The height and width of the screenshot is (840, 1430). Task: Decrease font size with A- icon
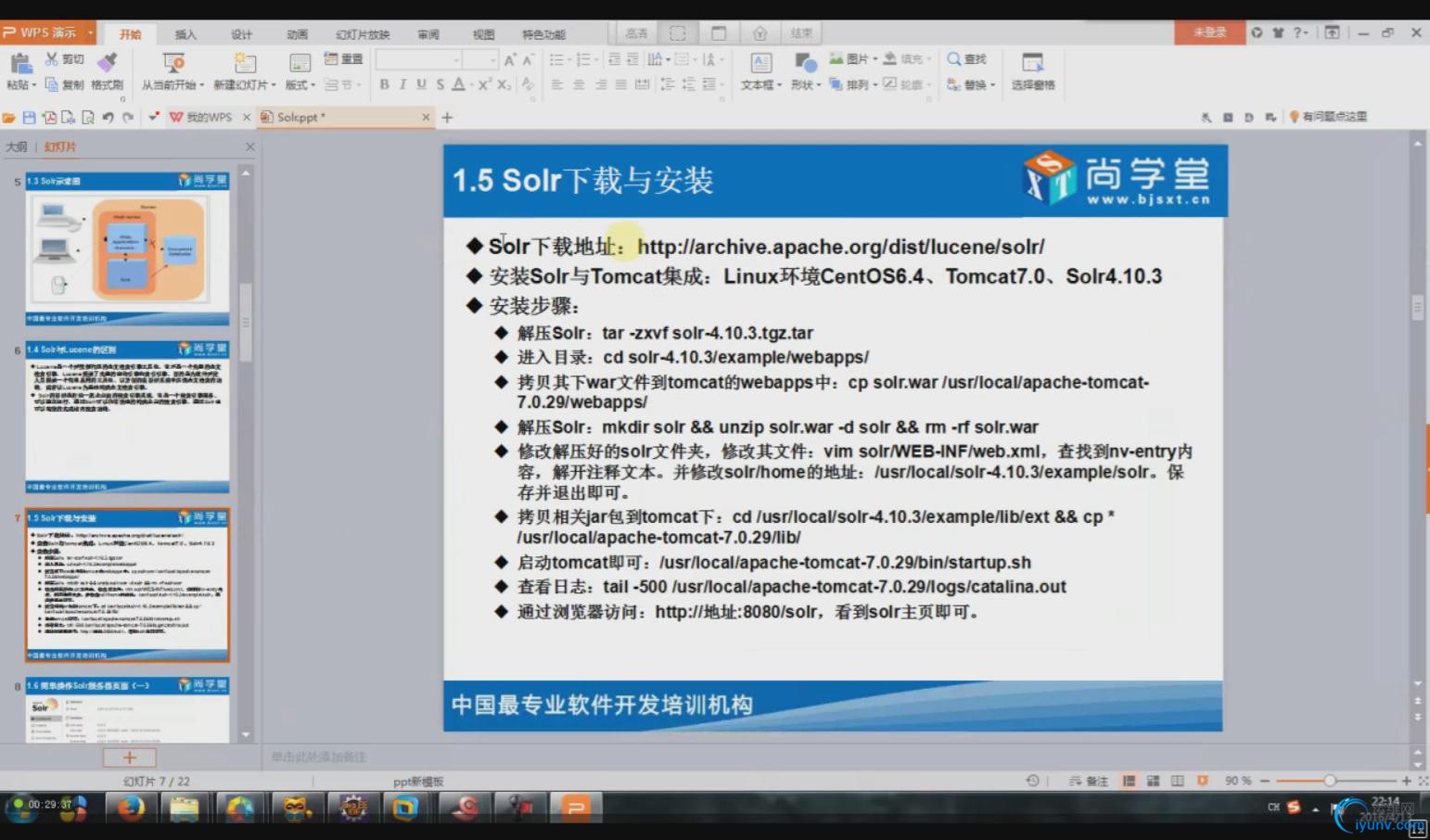point(528,59)
